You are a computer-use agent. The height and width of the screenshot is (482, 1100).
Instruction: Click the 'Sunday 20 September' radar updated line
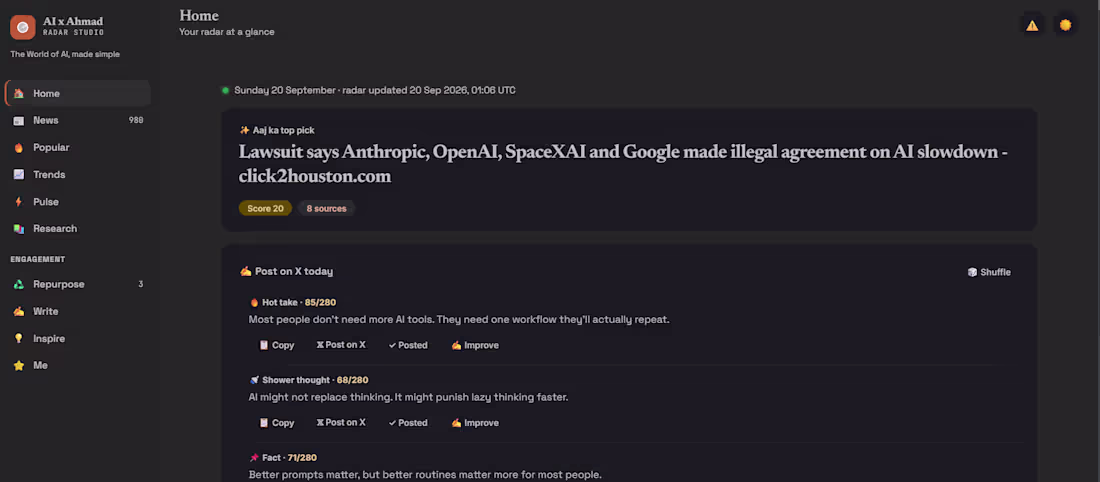pyautogui.click(x=375, y=91)
